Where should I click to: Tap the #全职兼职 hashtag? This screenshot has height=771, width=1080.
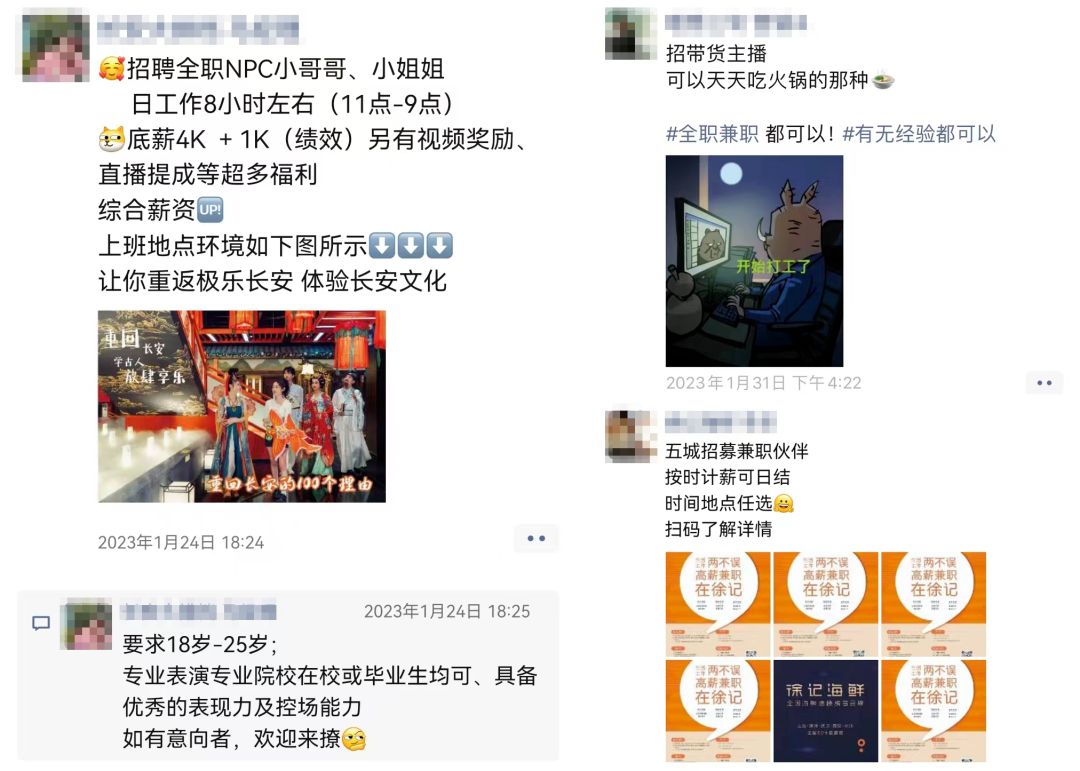click(x=712, y=134)
